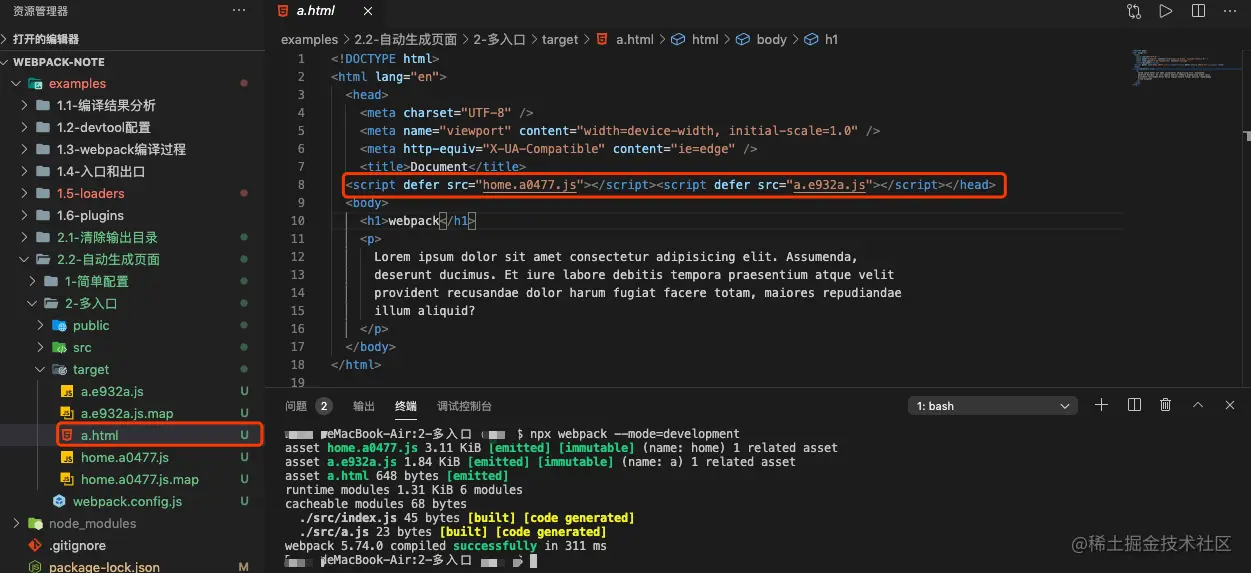This screenshot has width=1251, height=573.
Task: Follow a.e932a.js script src link
Action: point(829,185)
